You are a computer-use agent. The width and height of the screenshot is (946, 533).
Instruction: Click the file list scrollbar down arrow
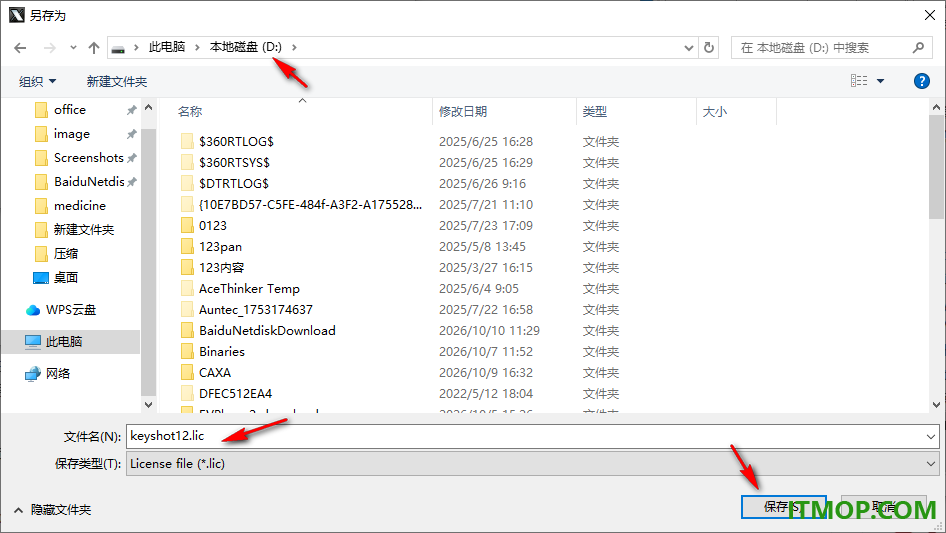click(936, 405)
